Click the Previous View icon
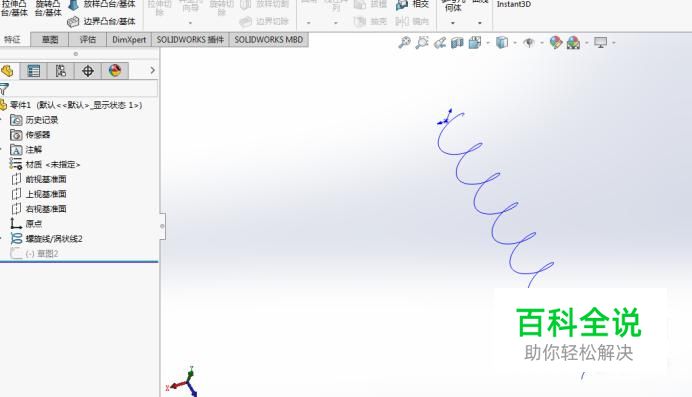The width and height of the screenshot is (692, 397). pyautogui.click(x=440, y=42)
